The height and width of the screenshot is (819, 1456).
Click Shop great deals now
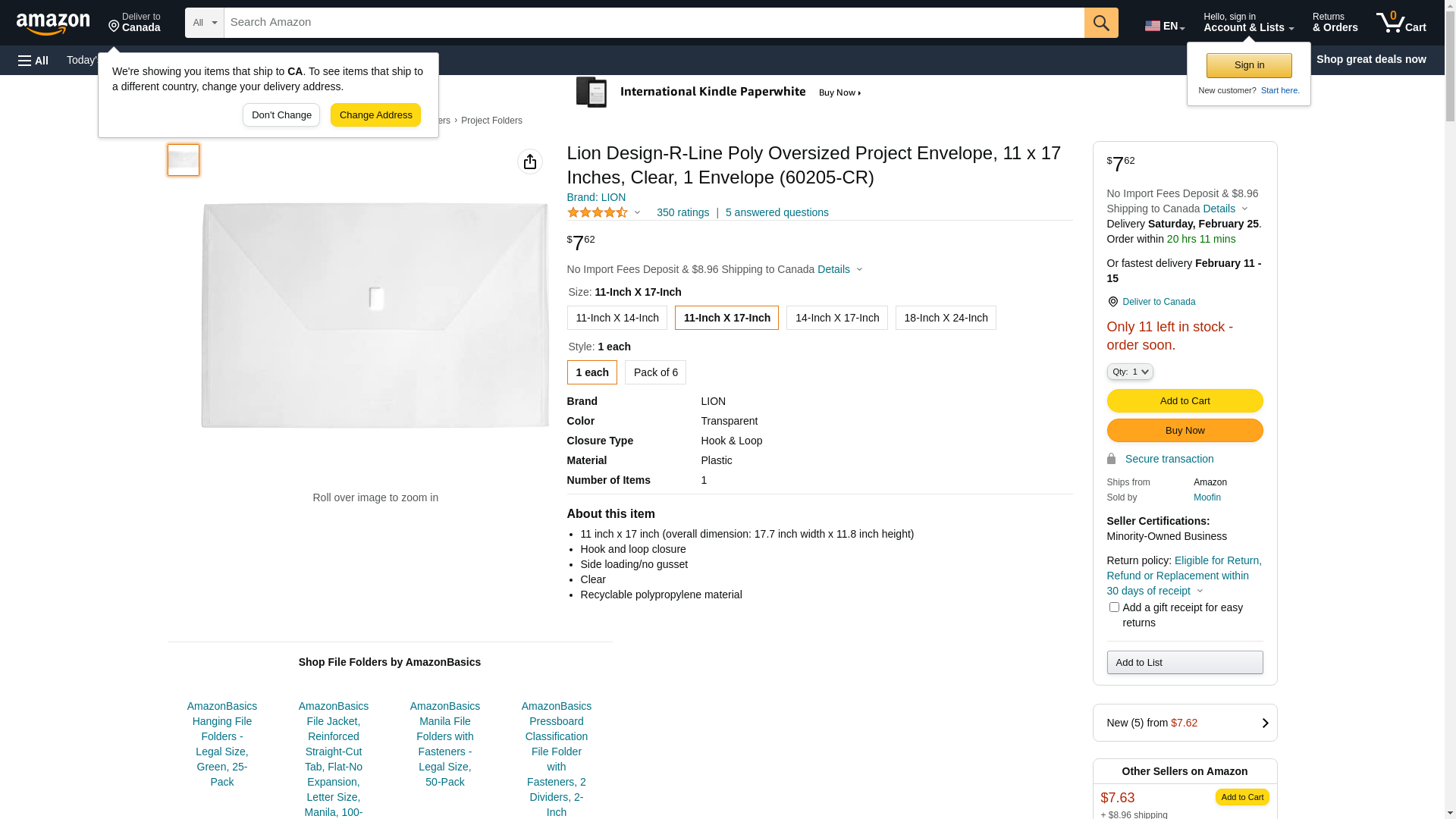[1371, 59]
